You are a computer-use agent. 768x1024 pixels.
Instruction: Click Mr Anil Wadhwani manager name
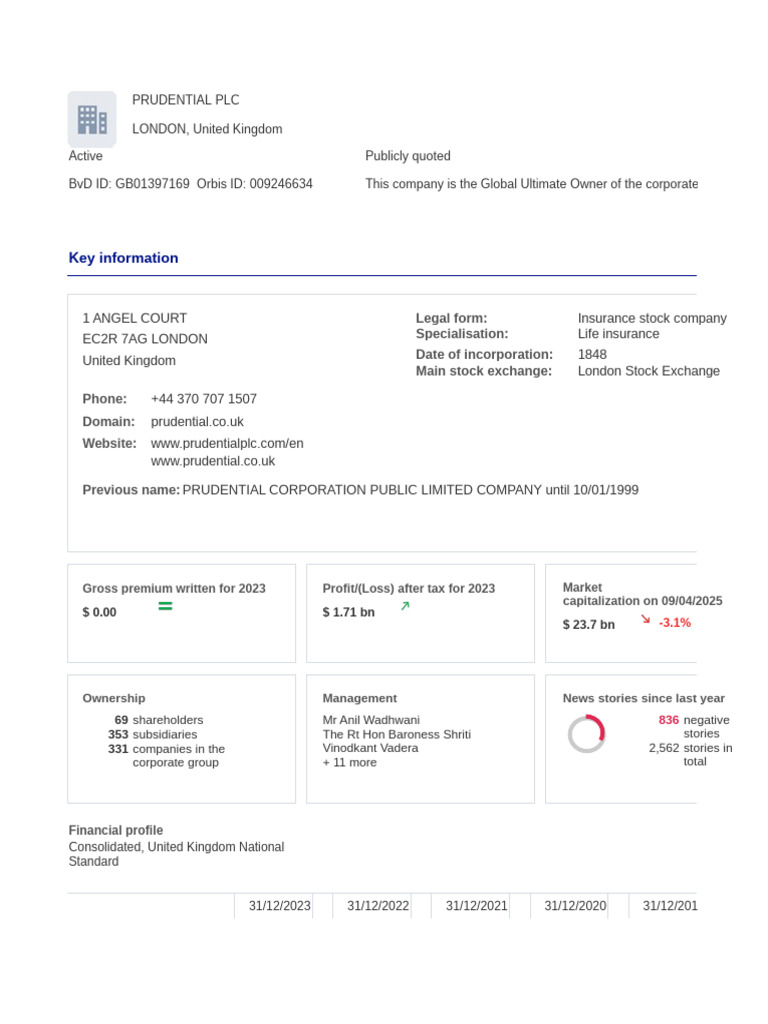(x=371, y=720)
